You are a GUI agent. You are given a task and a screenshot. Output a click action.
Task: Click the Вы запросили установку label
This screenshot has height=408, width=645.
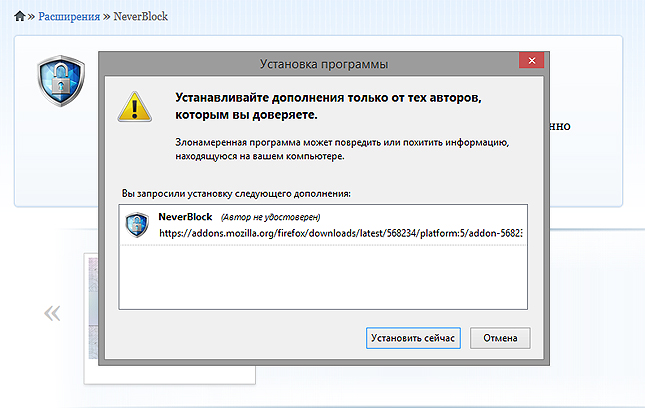(x=243, y=192)
